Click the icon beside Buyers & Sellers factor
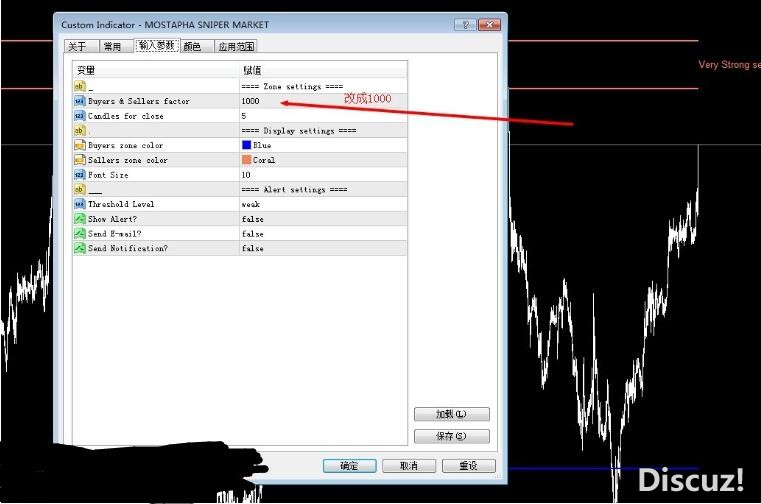The width and height of the screenshot is (761, 504). [80, 101]
